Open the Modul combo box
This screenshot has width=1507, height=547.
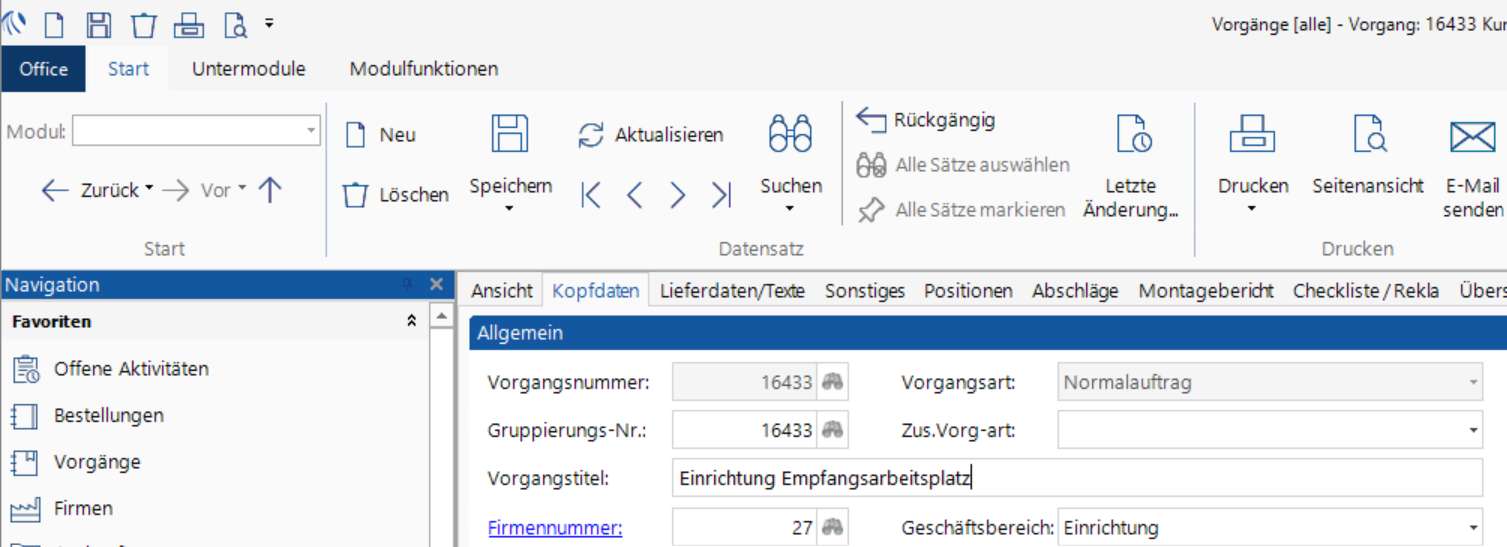[196, 131]
